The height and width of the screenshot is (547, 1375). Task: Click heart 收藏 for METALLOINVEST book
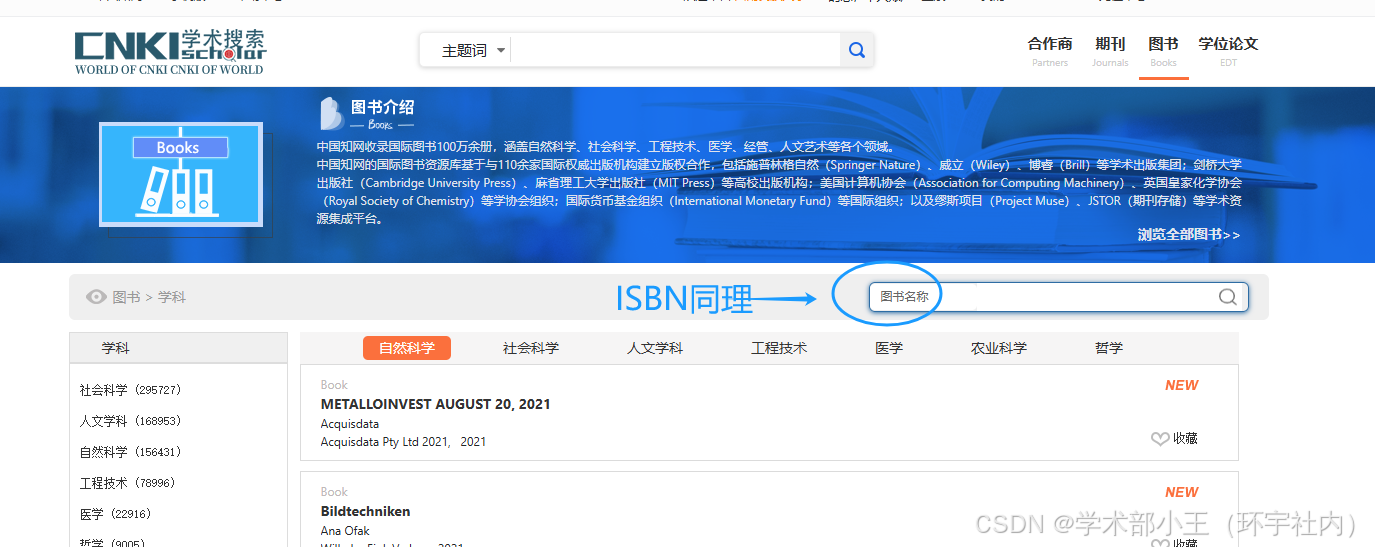(x=1175, y=438)
